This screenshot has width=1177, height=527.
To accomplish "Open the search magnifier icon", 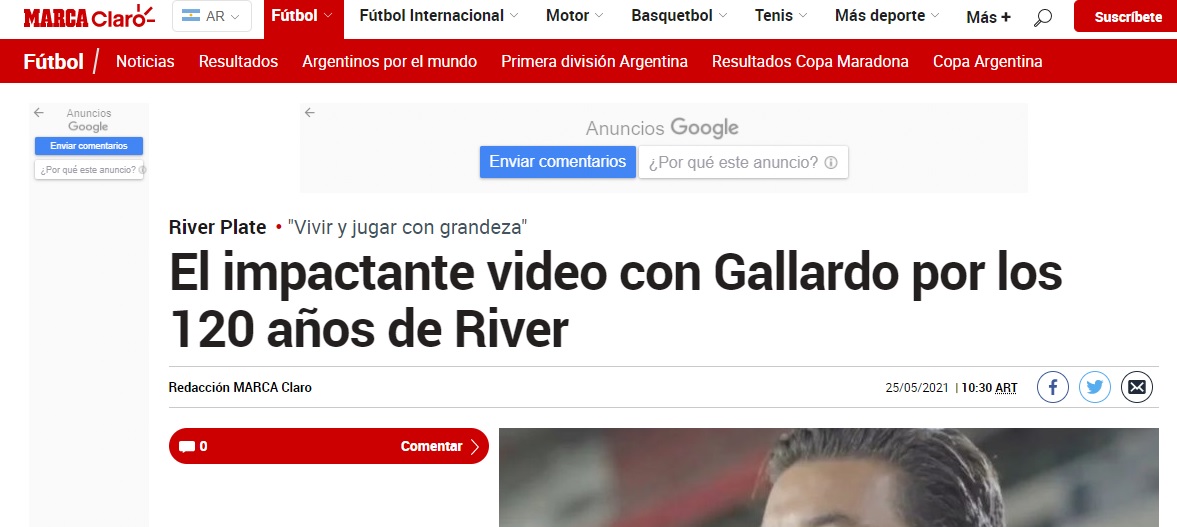I will click(x=1043, y=17).
